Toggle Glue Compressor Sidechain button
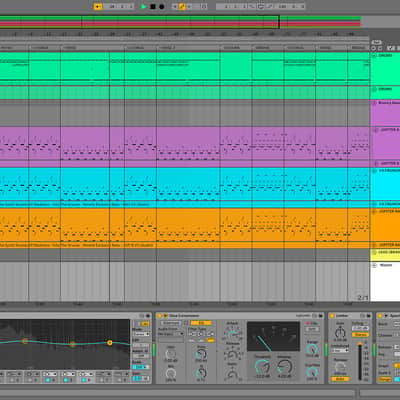Viewport: 400px width, 400px height. (171, 323)
